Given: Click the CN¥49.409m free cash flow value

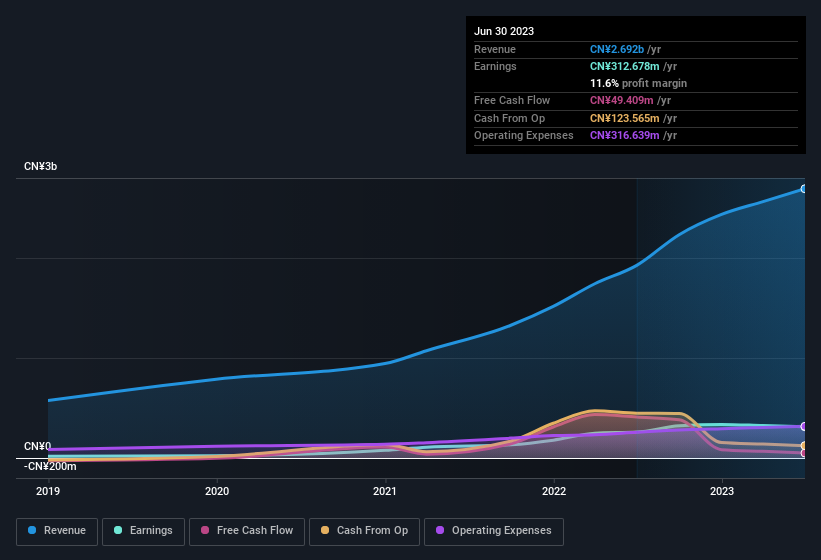Looking at the screenshot, I should [x=622, y=100].
